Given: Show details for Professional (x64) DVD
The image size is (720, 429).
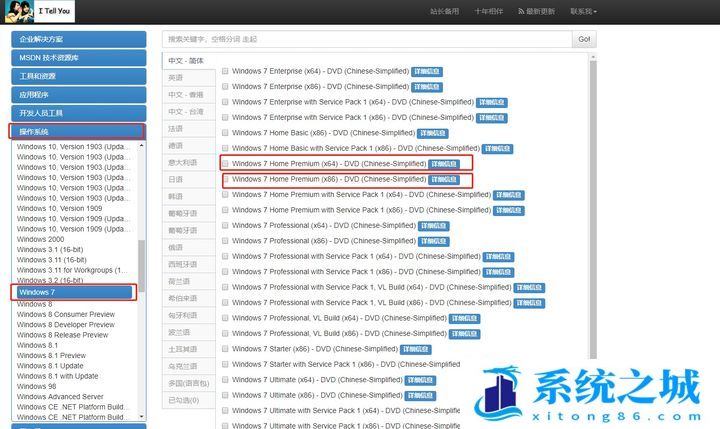Looking at the screenshot, I should click(433, 226).
